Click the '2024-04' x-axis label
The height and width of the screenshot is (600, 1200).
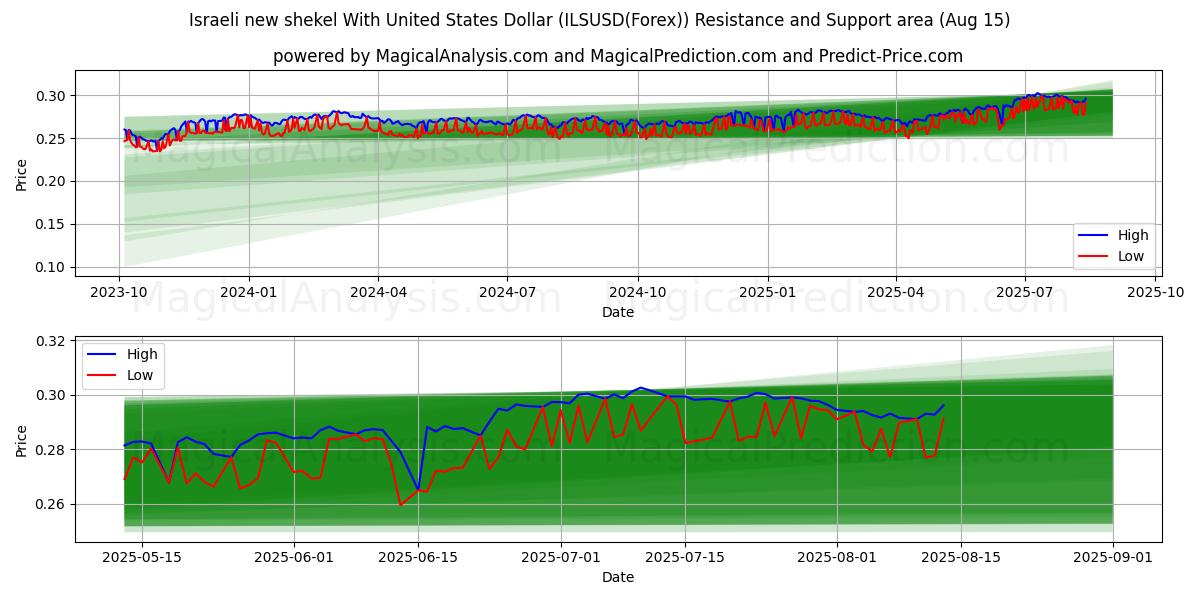378,292
